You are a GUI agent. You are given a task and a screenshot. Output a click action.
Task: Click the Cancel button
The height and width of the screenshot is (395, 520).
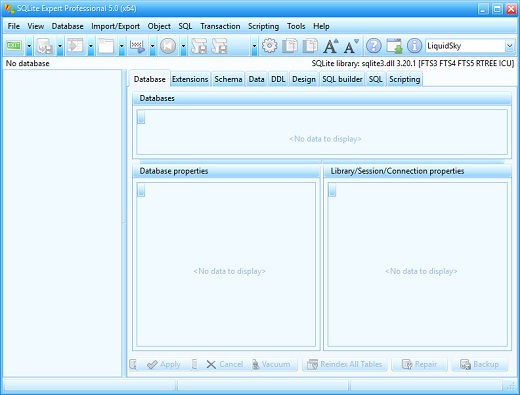tap(225, 364)
